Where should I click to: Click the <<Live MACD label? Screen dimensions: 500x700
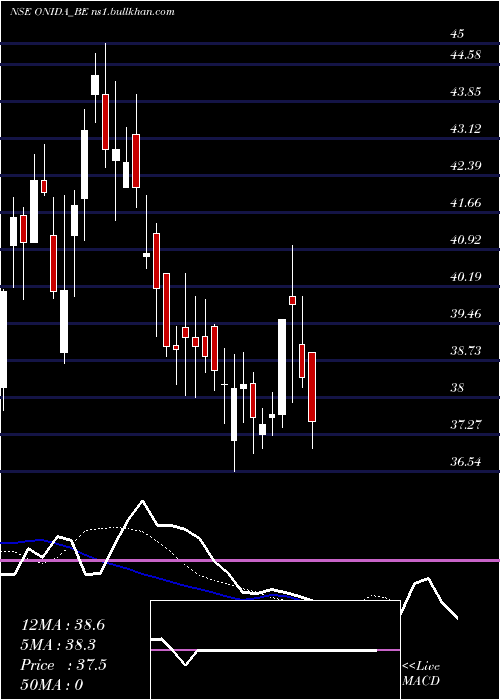[x=421, y=674]
